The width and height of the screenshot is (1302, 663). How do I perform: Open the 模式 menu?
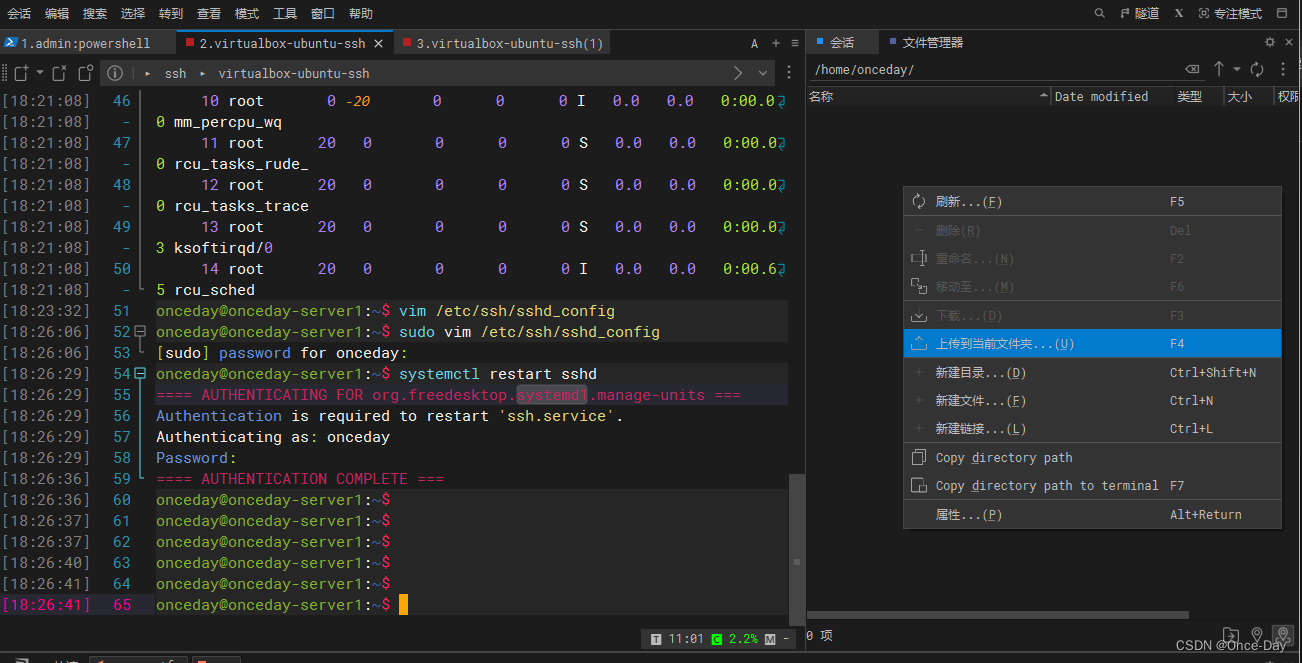point(247,14)
